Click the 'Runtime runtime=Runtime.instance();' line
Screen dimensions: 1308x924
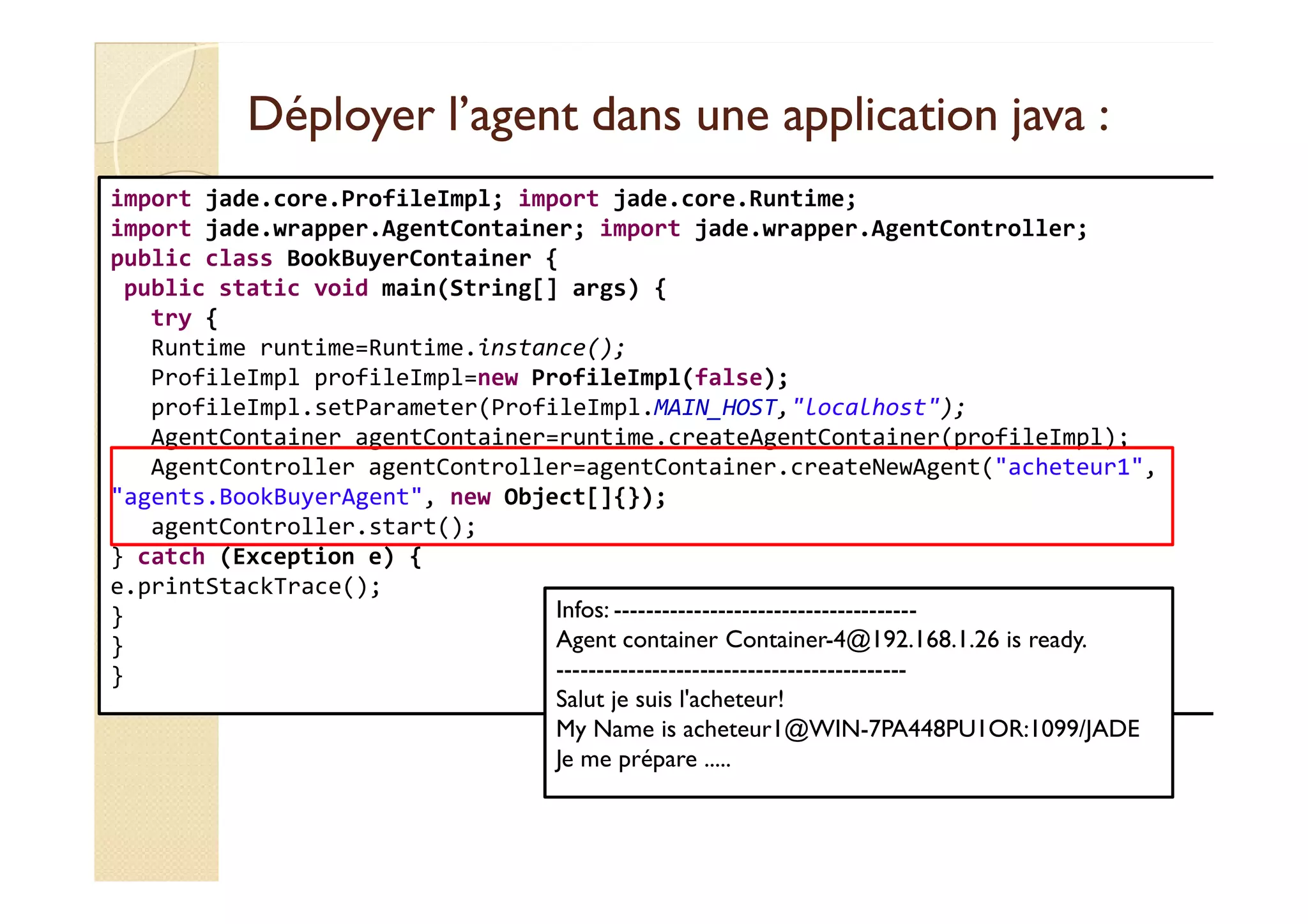[x=388, y=348]
